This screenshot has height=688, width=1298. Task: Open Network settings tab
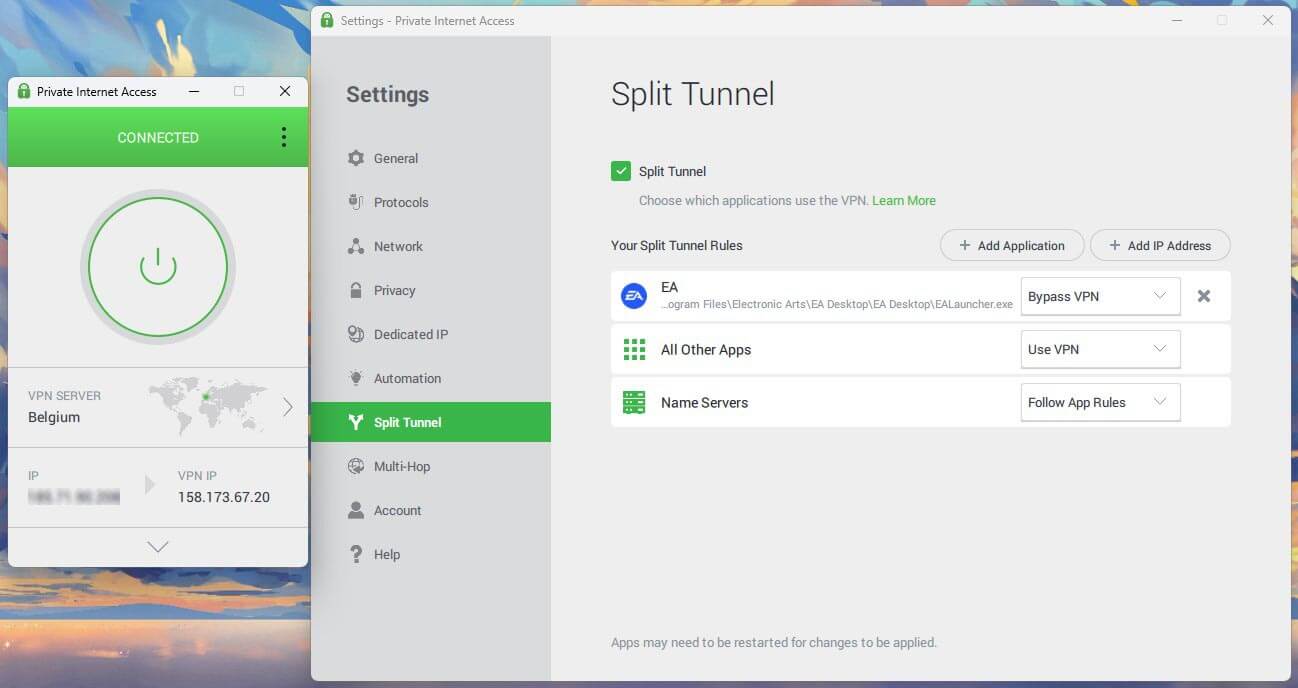pyautogui.click(x=431, y=246)
